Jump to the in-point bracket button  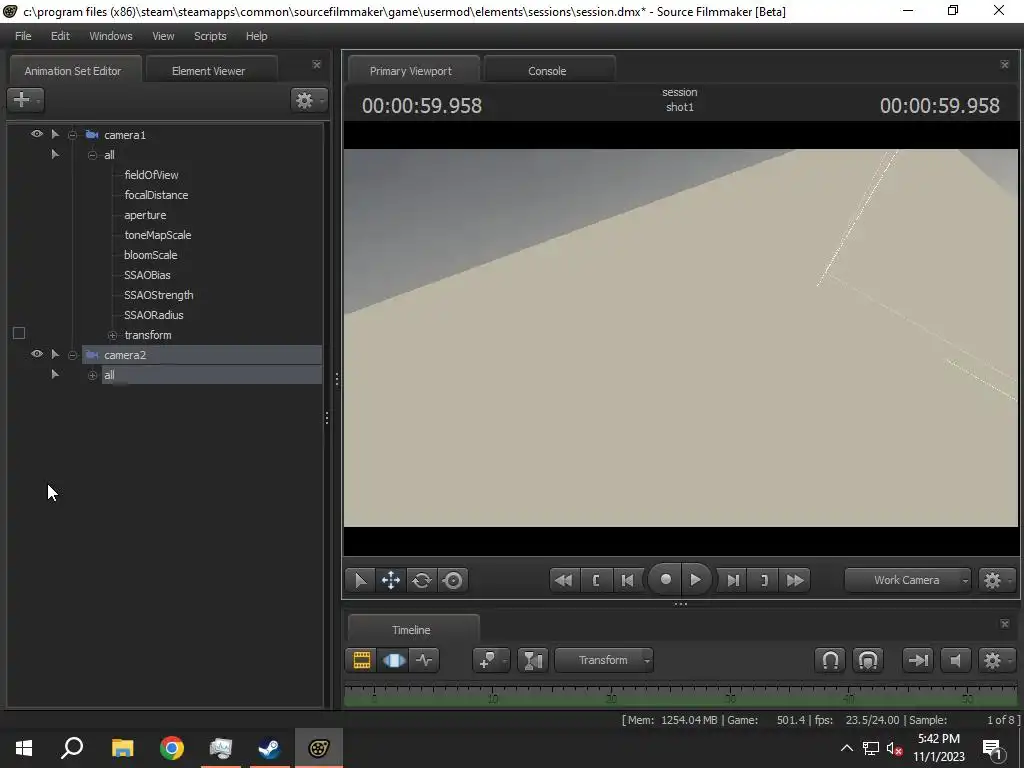(596, 580)
